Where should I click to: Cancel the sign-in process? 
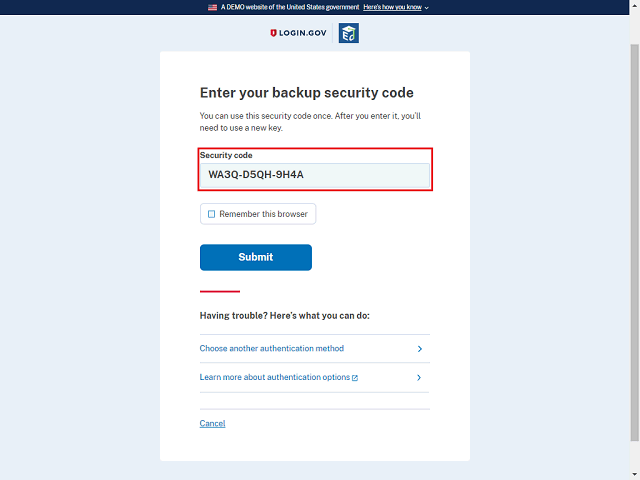coord(212,424)
